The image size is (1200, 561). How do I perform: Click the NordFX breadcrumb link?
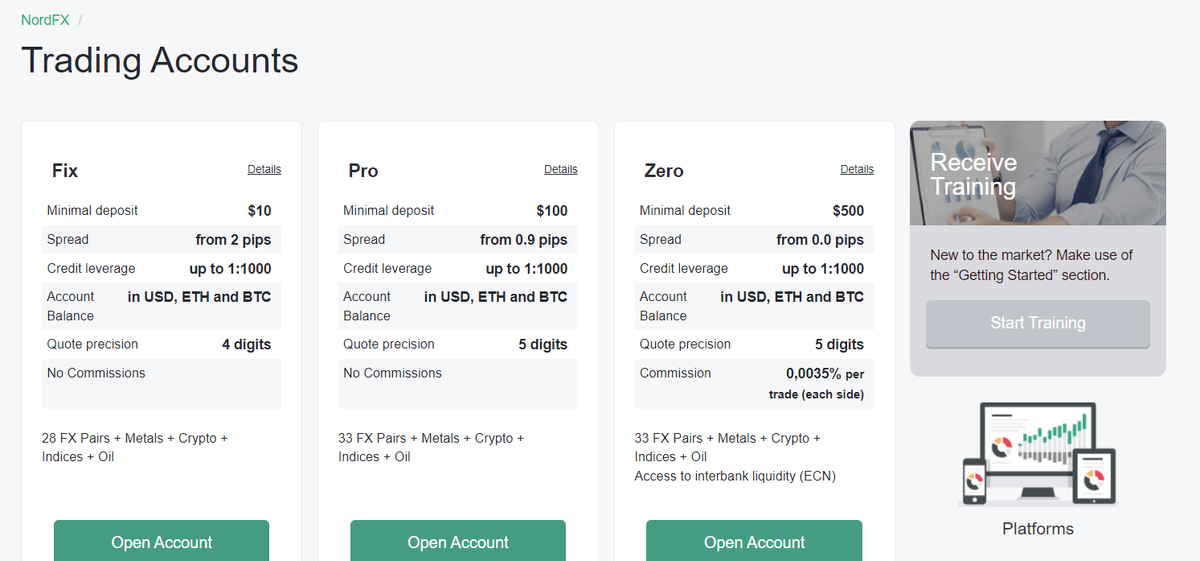[45, 20]
